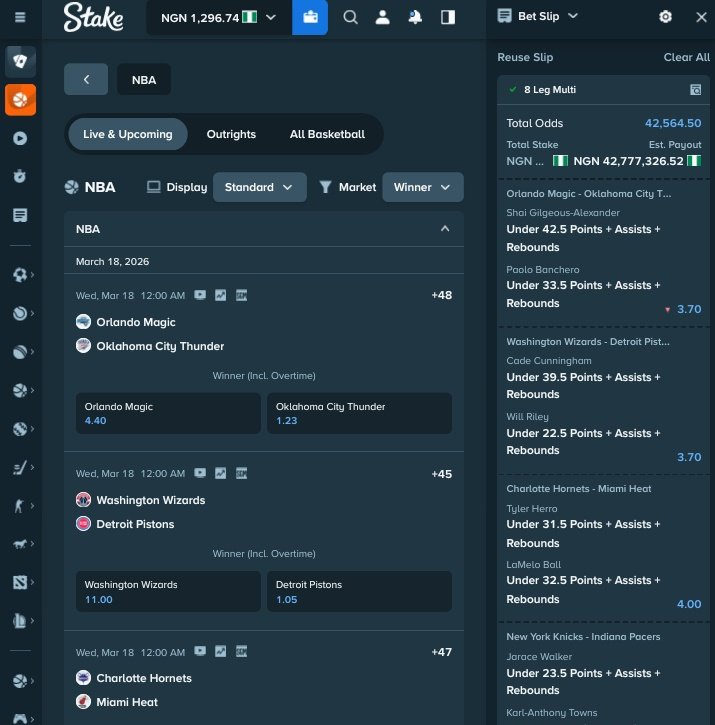Screen dimensions: 715x725
Task: Open Oklahoma City Thunder team name
Action: coord(160,346)
